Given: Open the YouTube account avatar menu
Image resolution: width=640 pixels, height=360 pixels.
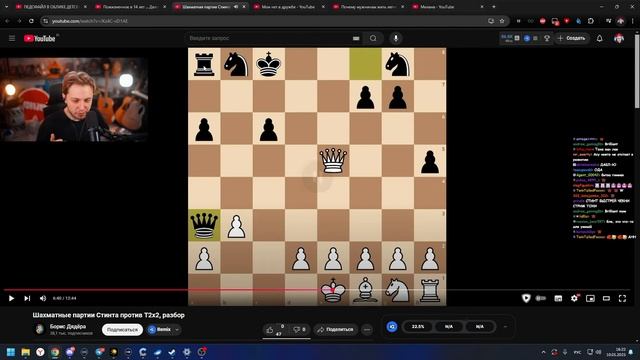Looking at the screenshot, I should point(619,38).
